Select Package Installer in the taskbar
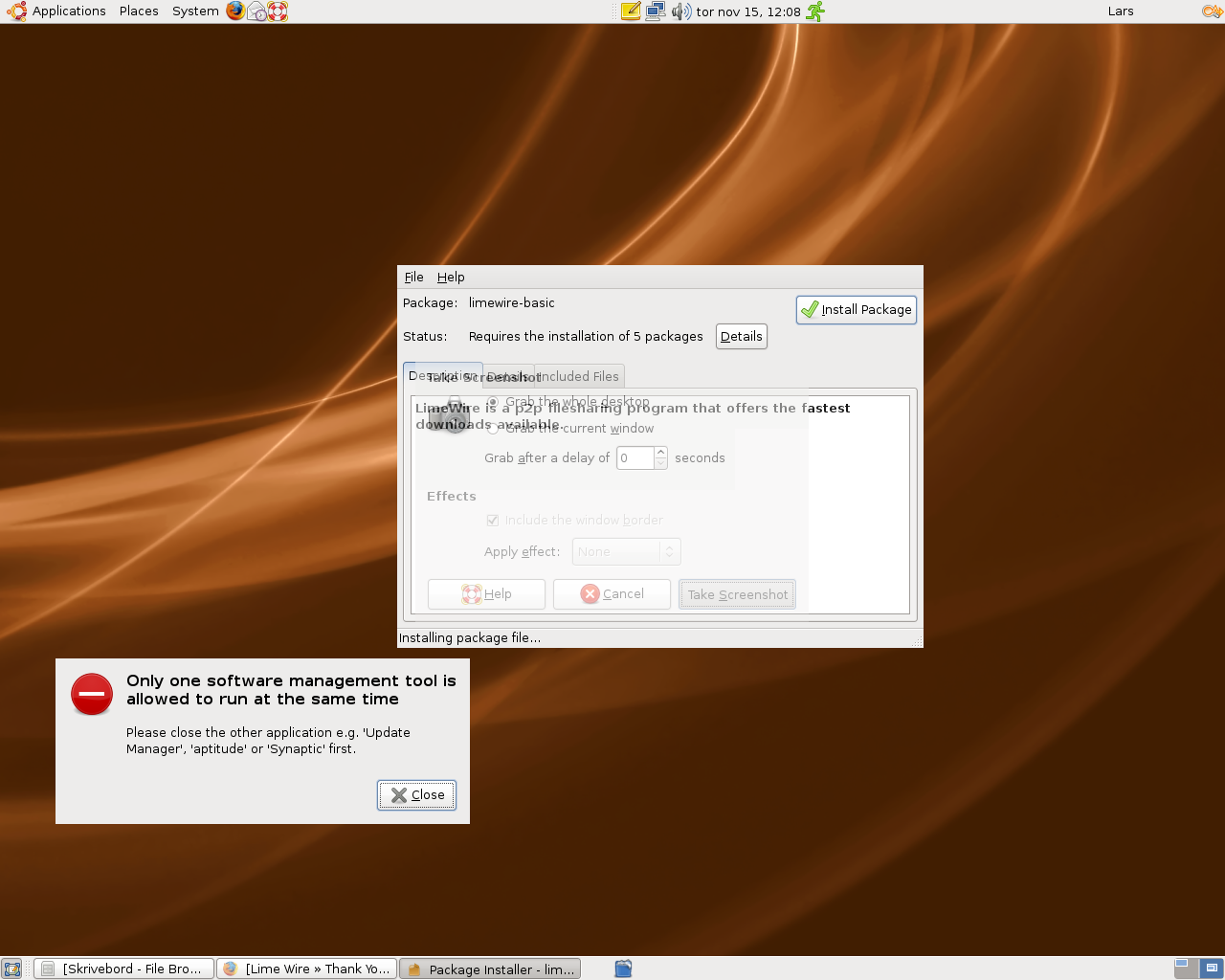This screenshot has width=1225, height=980. coord(490,969)
